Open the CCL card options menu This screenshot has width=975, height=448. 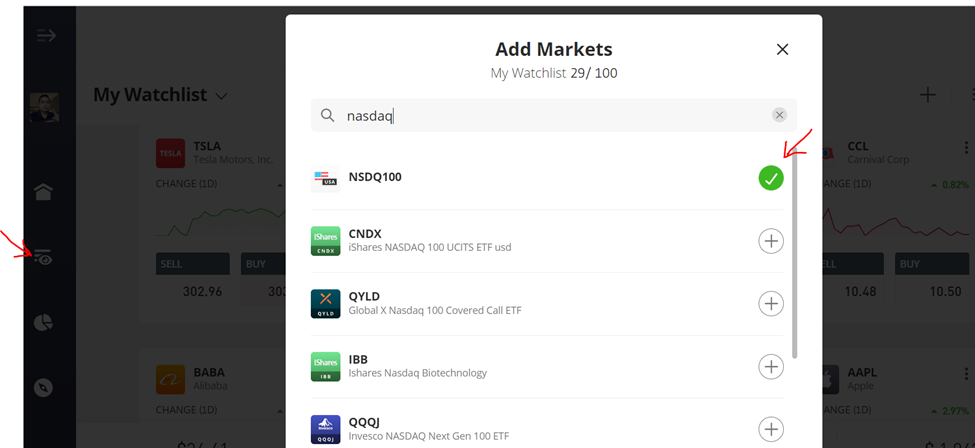(x=966, y=147)
